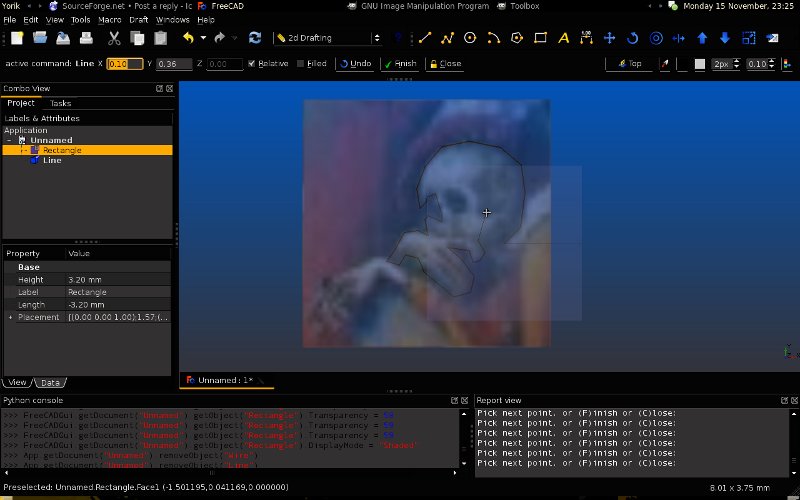Pick the Polygon drawing tool

coord(517,39)
